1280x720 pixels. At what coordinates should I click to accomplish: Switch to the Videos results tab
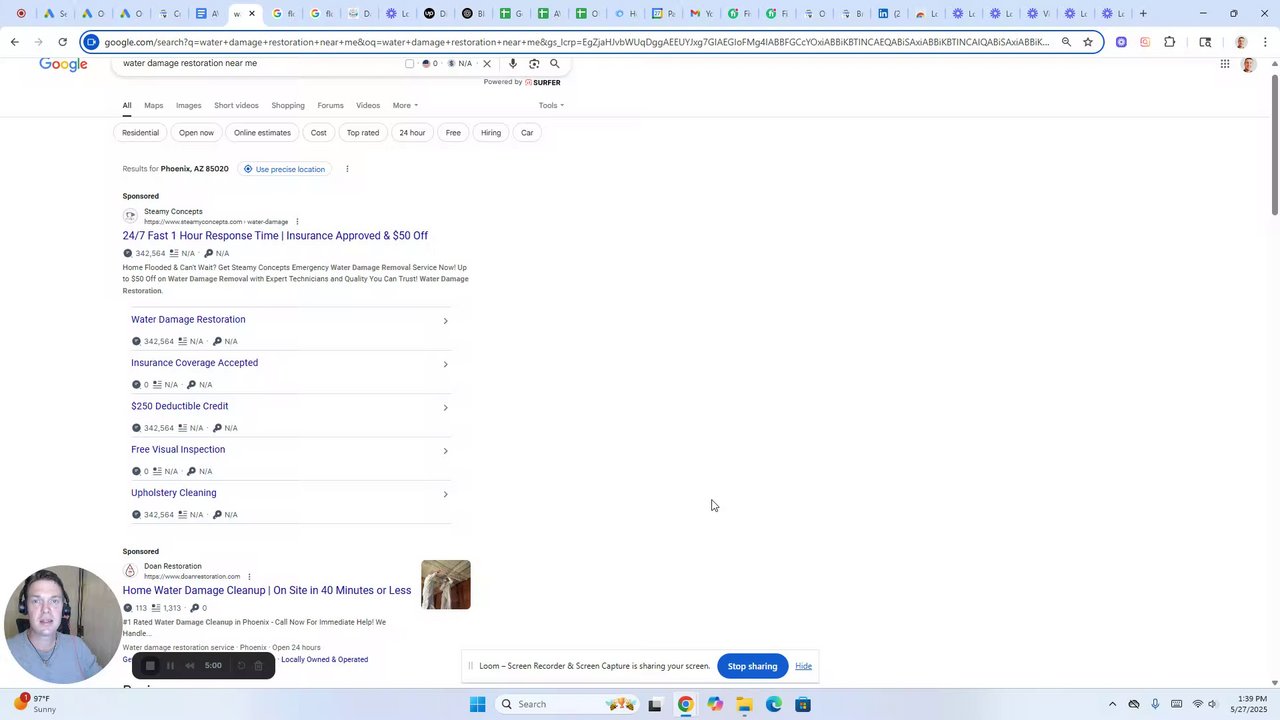368,105
